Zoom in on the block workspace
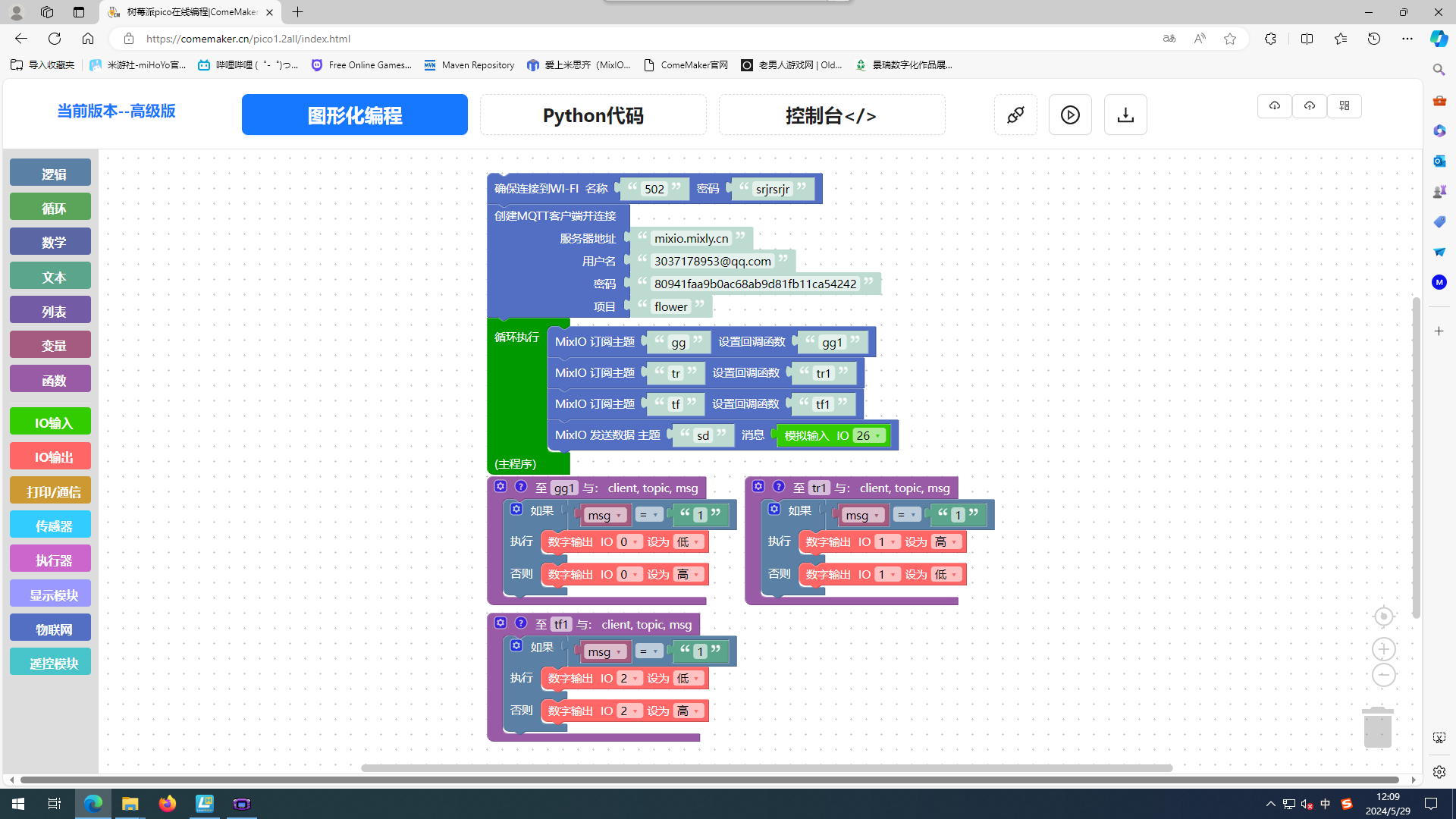This screenshot has width=1456, height=819. (1383, 649)
